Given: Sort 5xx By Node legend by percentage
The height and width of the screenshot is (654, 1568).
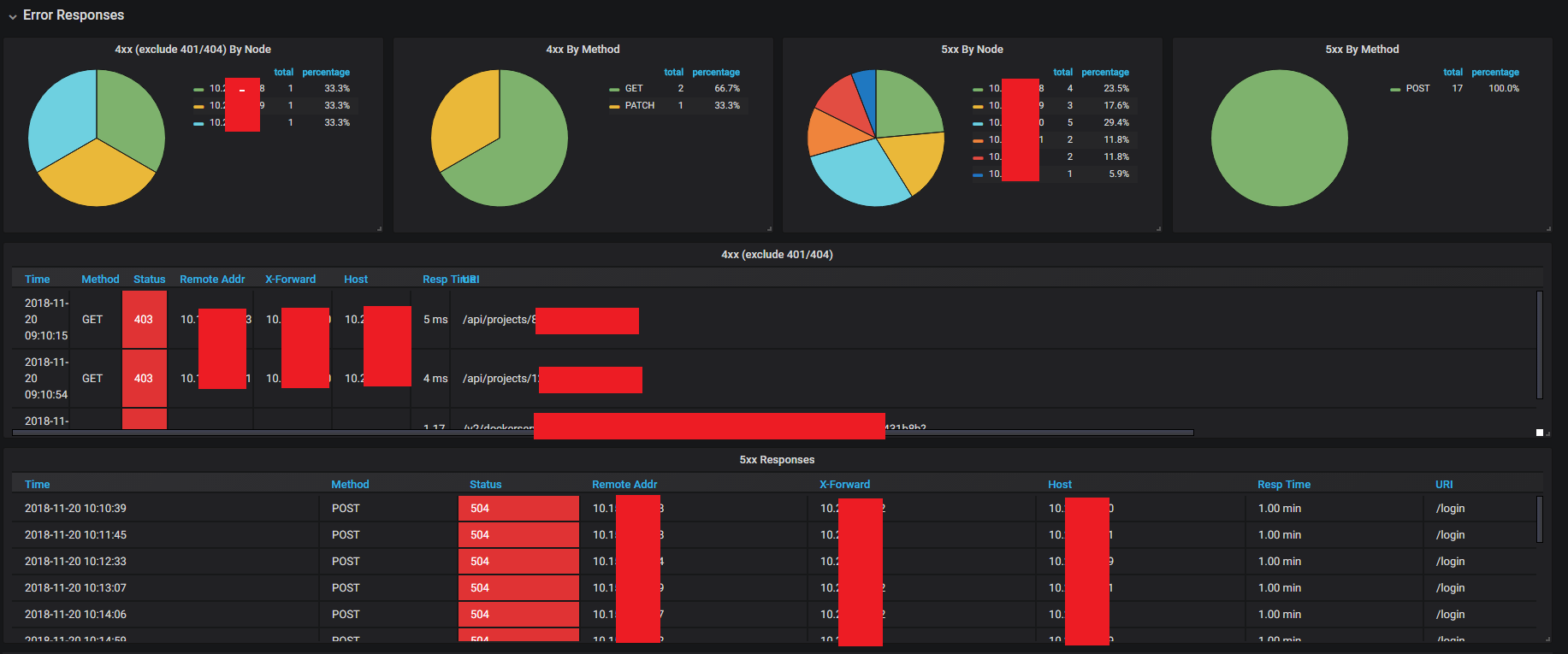Looking at the screenshot, I should (x=1104, y=73).
